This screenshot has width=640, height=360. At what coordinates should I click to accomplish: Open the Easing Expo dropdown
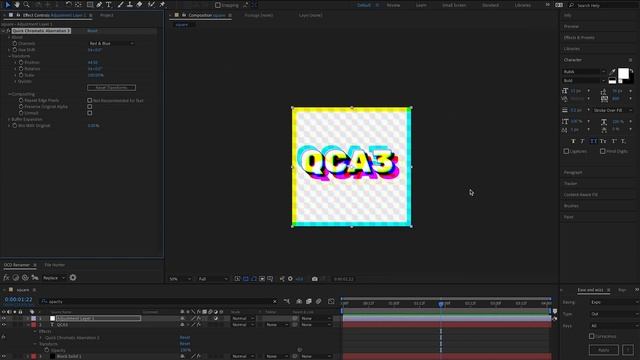(614, 302)
